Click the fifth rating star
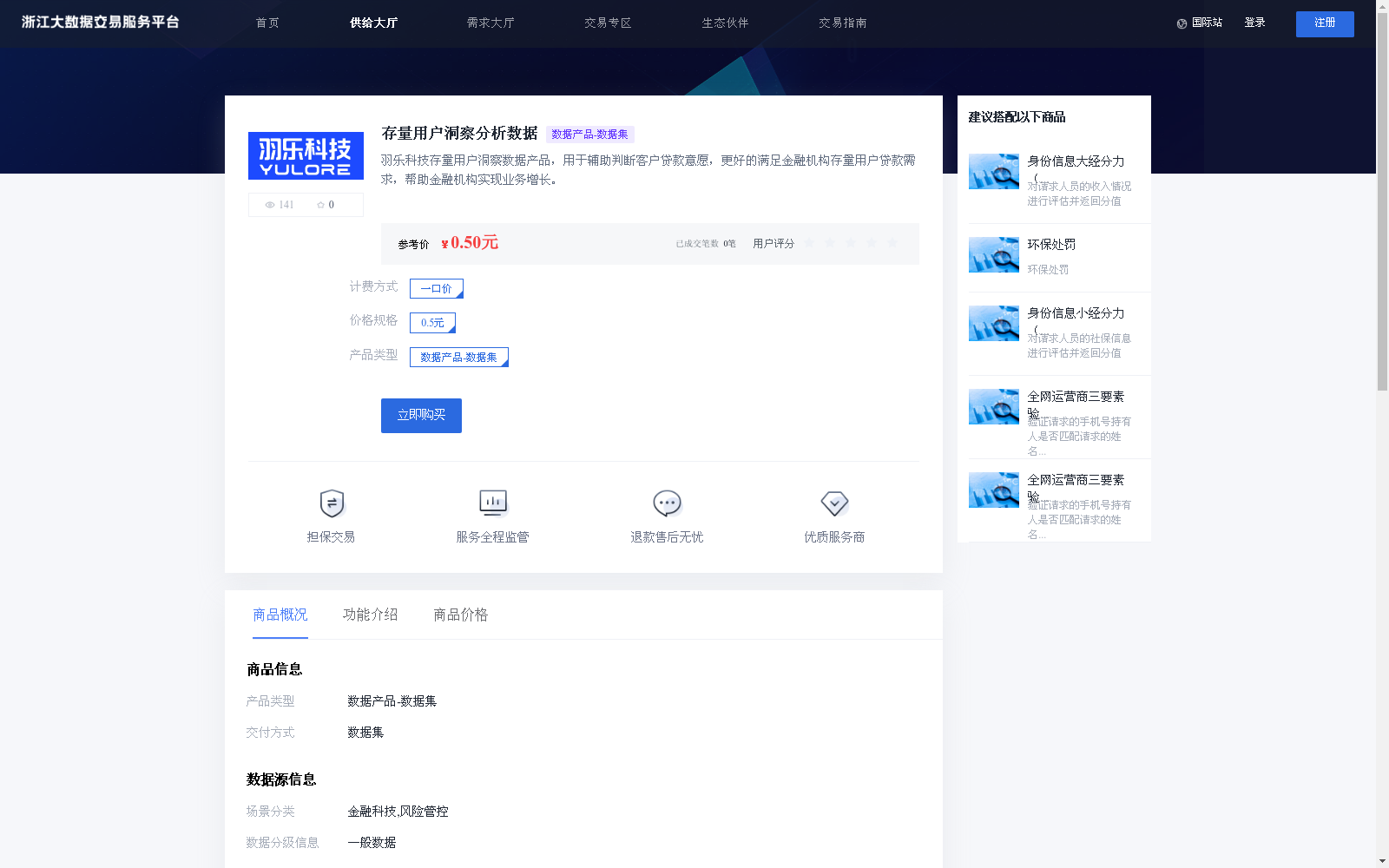Screen dimensions: 1389x868 892,243
